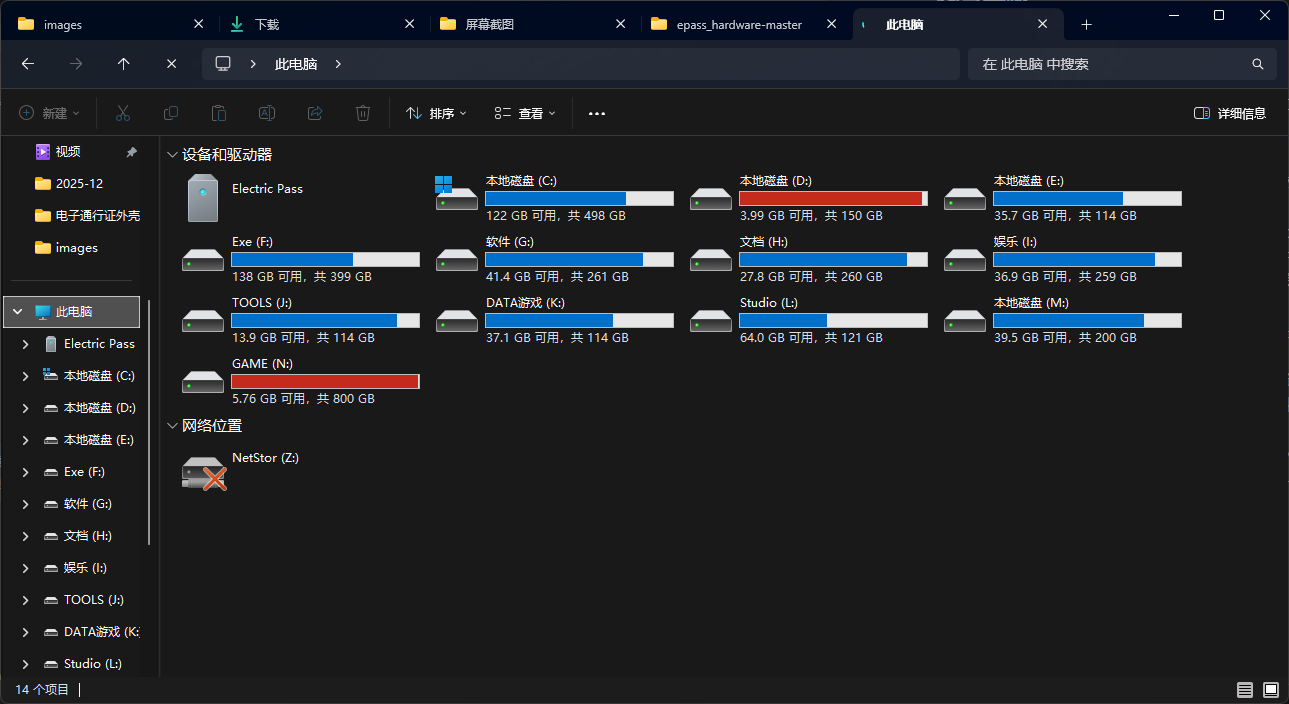Screen dimensions: 1289x704
Task: Open the 查看 view dropdown
Action: point(526,113)
